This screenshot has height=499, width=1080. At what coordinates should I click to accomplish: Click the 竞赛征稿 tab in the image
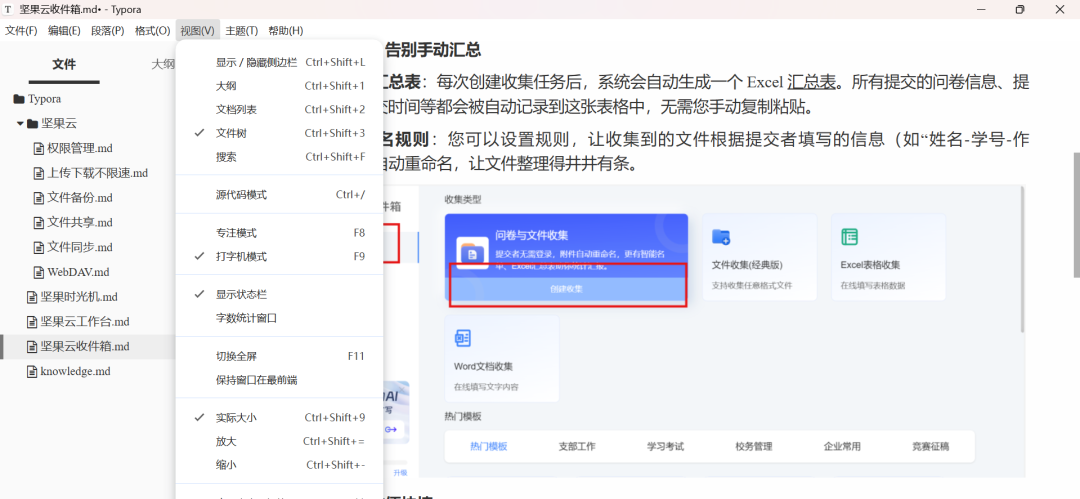click(x=931, y=447)
